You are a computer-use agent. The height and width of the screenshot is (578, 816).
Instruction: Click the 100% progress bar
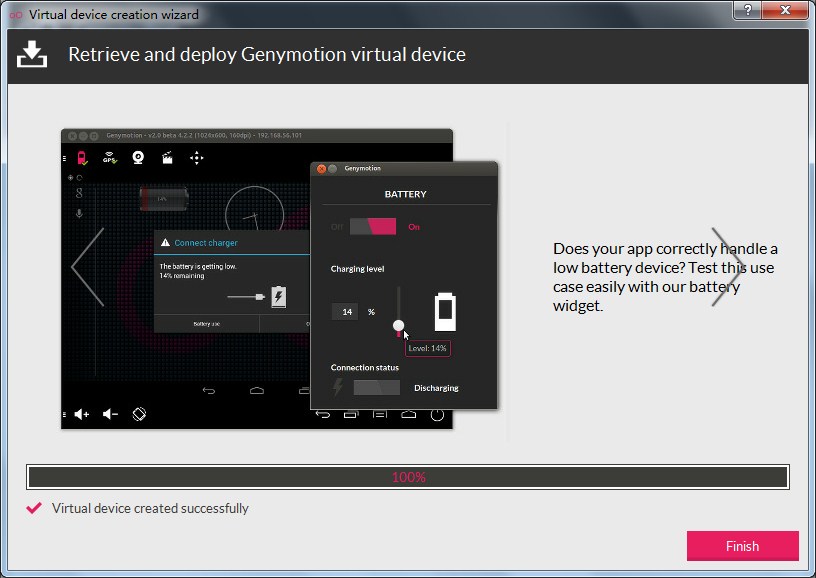click(408, 477)
